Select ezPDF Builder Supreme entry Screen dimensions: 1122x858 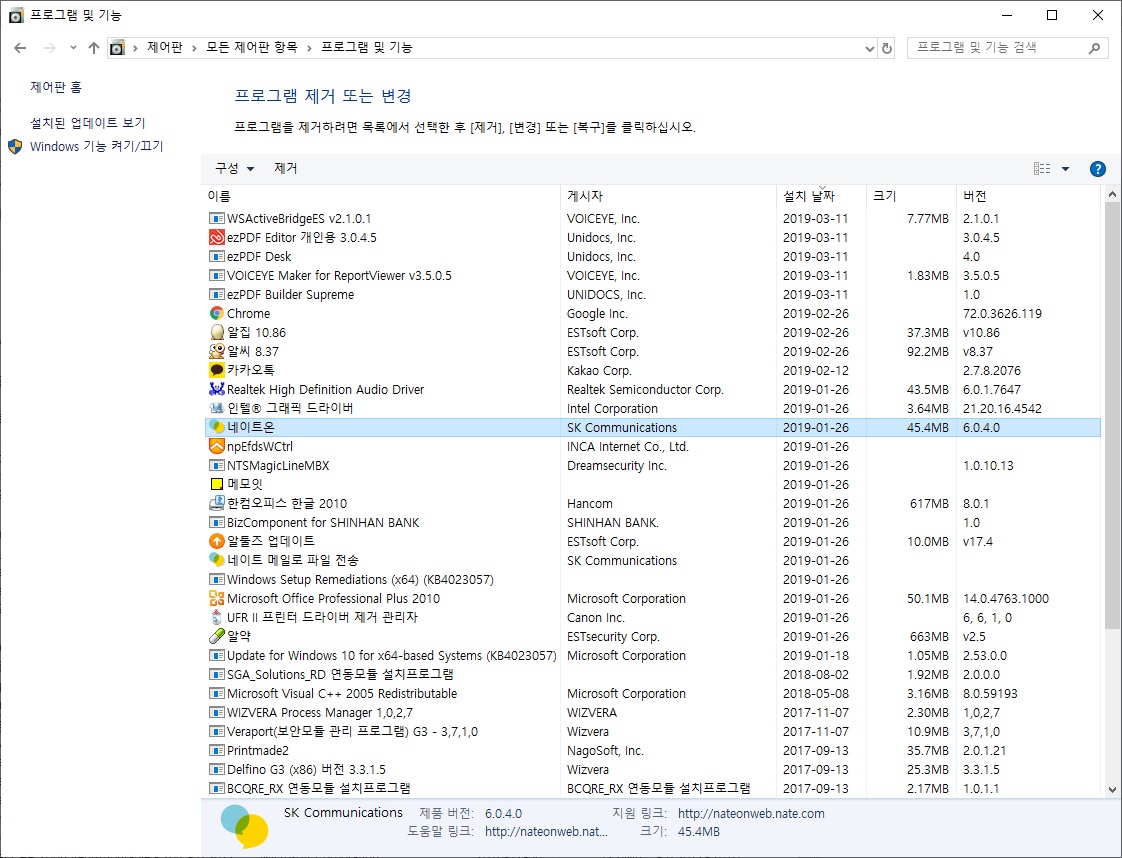(653, 294)
